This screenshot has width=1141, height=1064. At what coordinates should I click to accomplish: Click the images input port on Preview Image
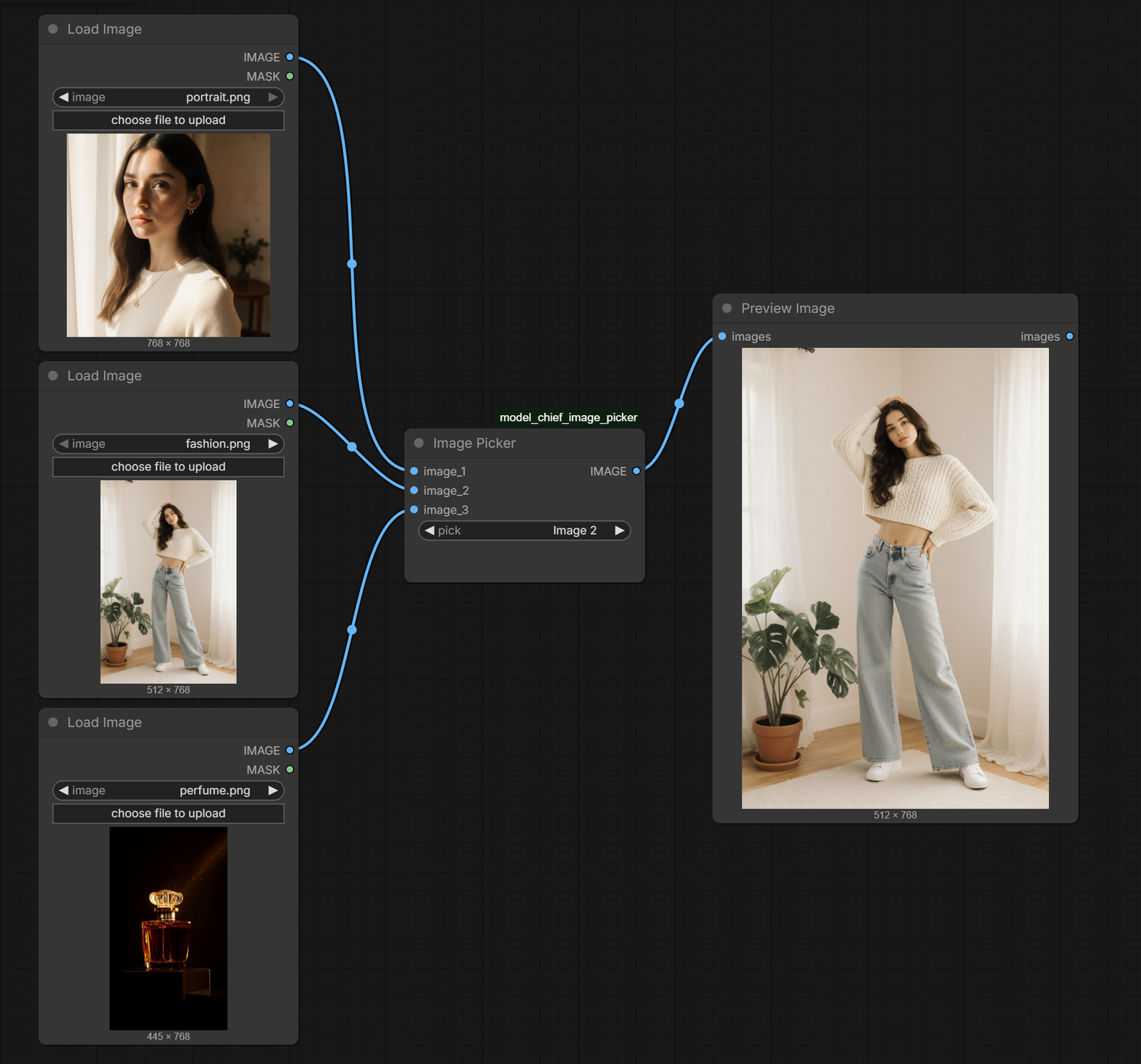click(722, 337)
